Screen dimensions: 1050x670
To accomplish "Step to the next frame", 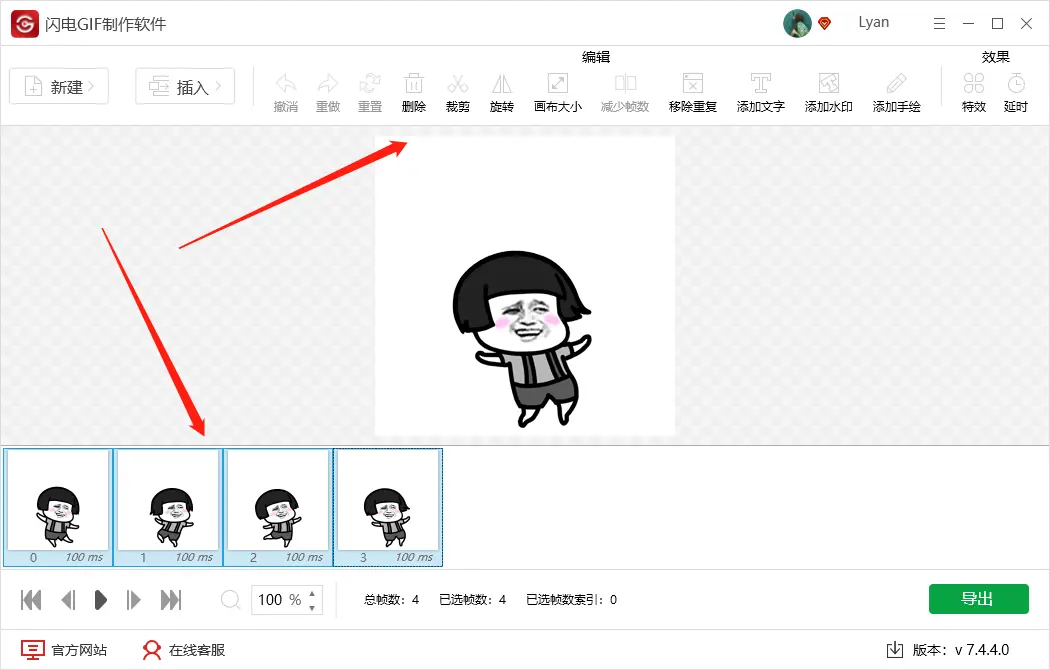I will [133, 600].
